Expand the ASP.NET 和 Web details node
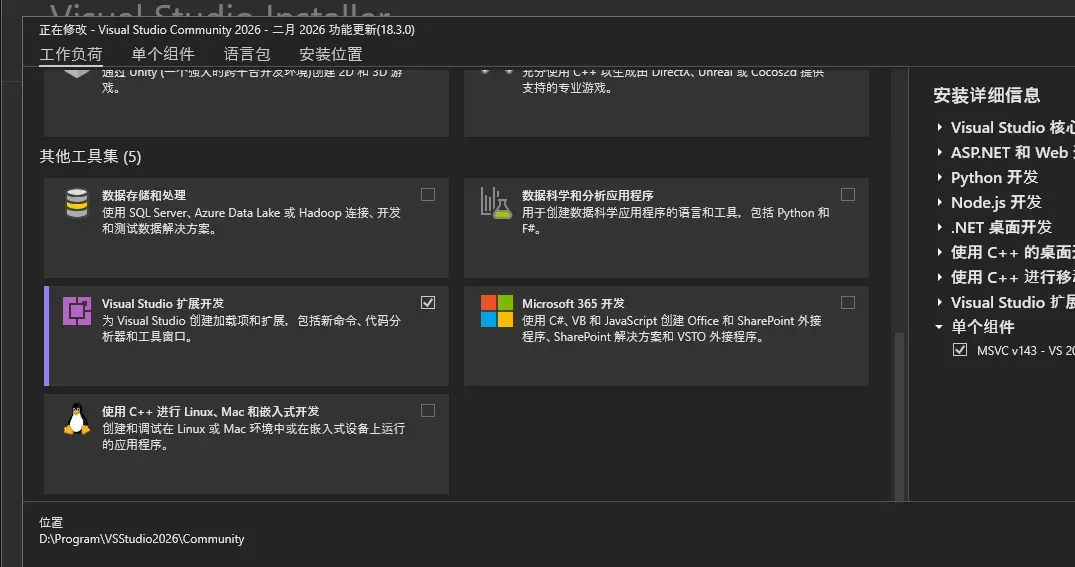 (x=939, y=152)
